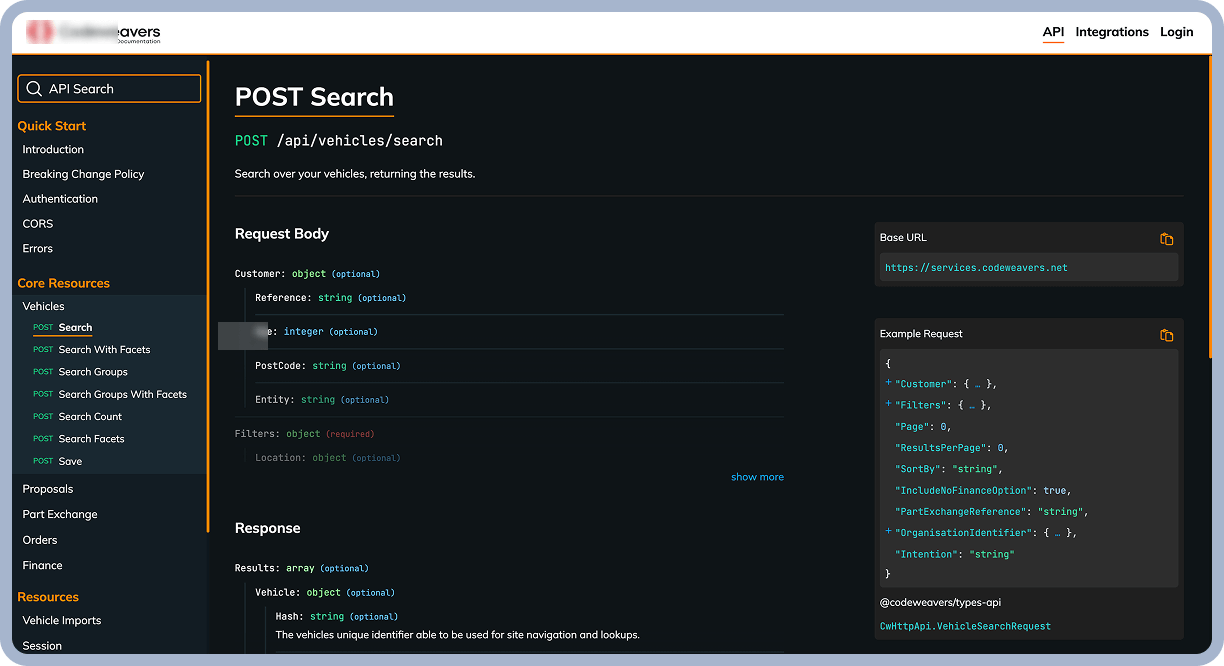The width and height of the screenshot is (1224, 666).
Task: Click the Reference: string field
Action: click(330, 298)
